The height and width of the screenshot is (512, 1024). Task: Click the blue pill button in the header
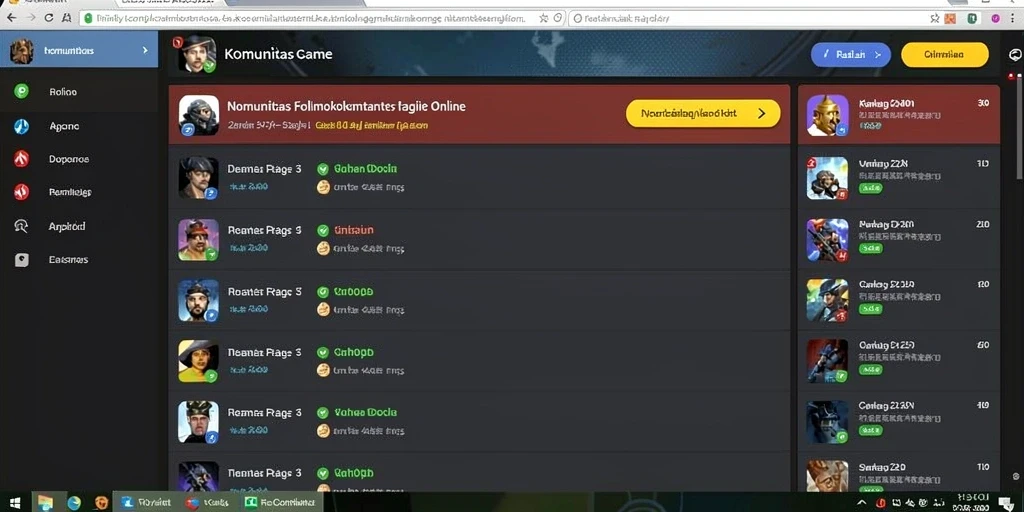[x=850, y=55]
